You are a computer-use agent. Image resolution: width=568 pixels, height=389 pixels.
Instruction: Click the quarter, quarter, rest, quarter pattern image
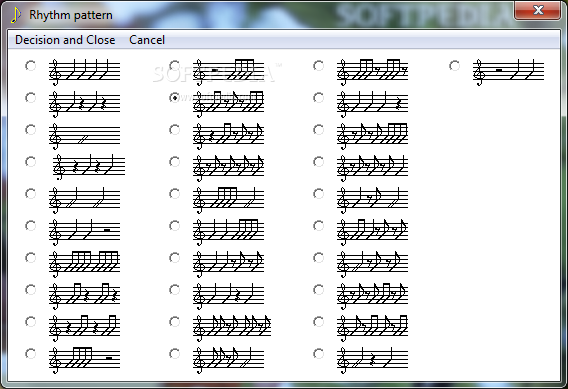(x=228, y=296)
